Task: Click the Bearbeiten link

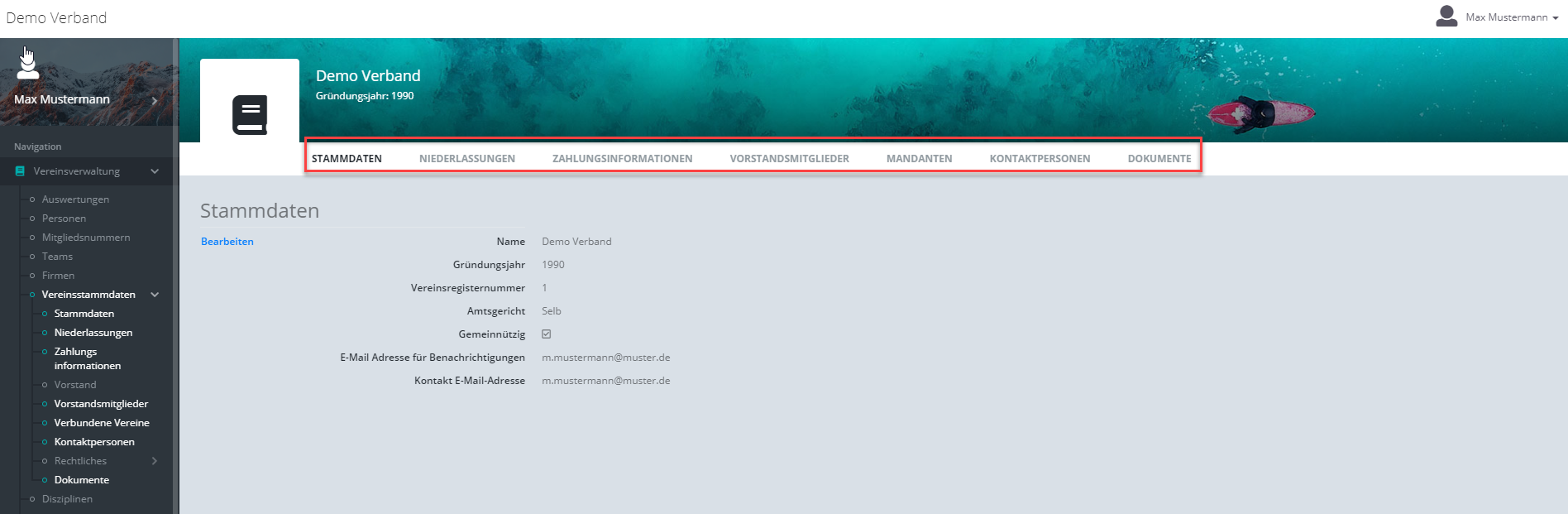Action: coord(227,242)
